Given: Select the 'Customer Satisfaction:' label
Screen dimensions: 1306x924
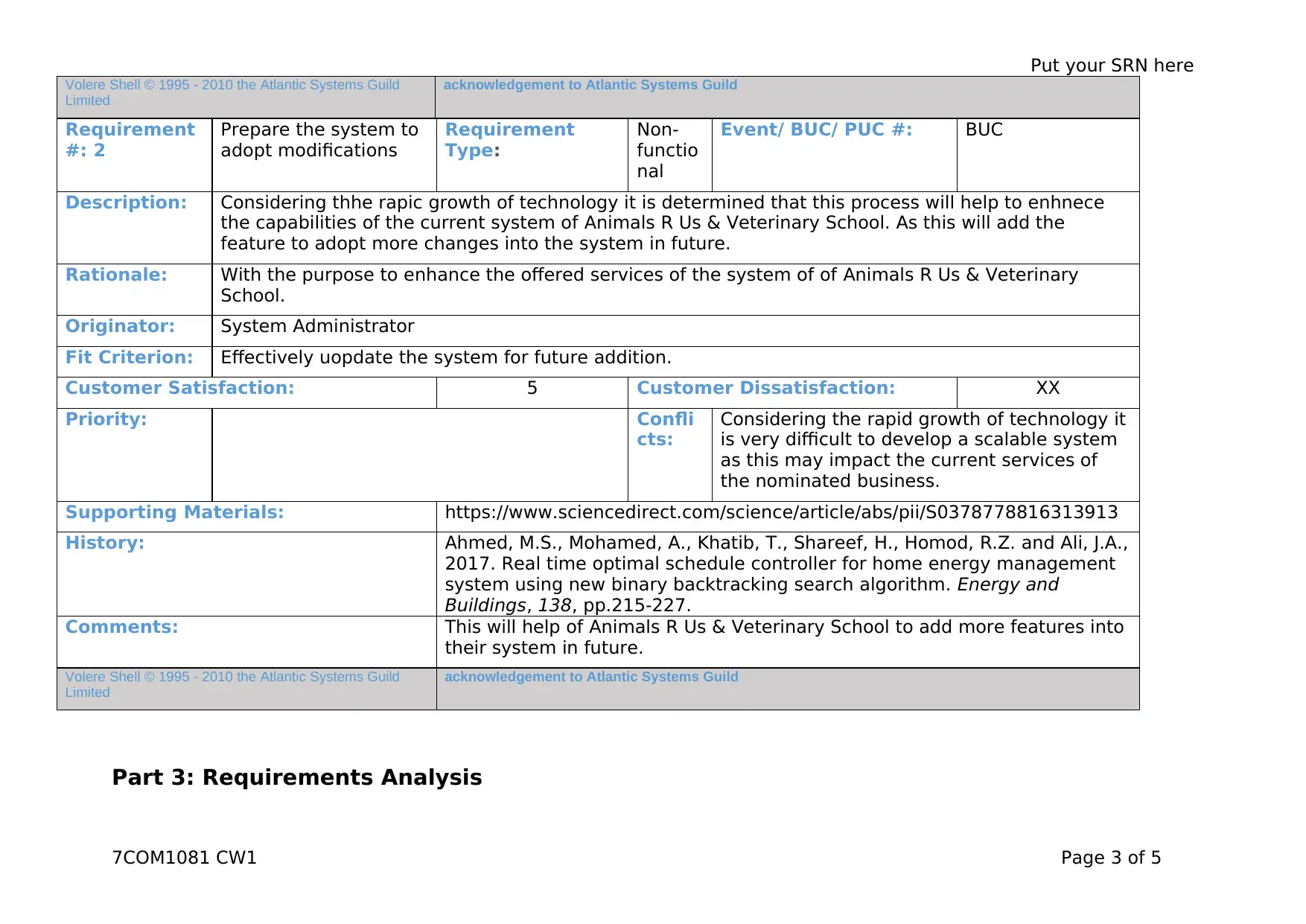Looking at the screenshot, I should point(179,388).
